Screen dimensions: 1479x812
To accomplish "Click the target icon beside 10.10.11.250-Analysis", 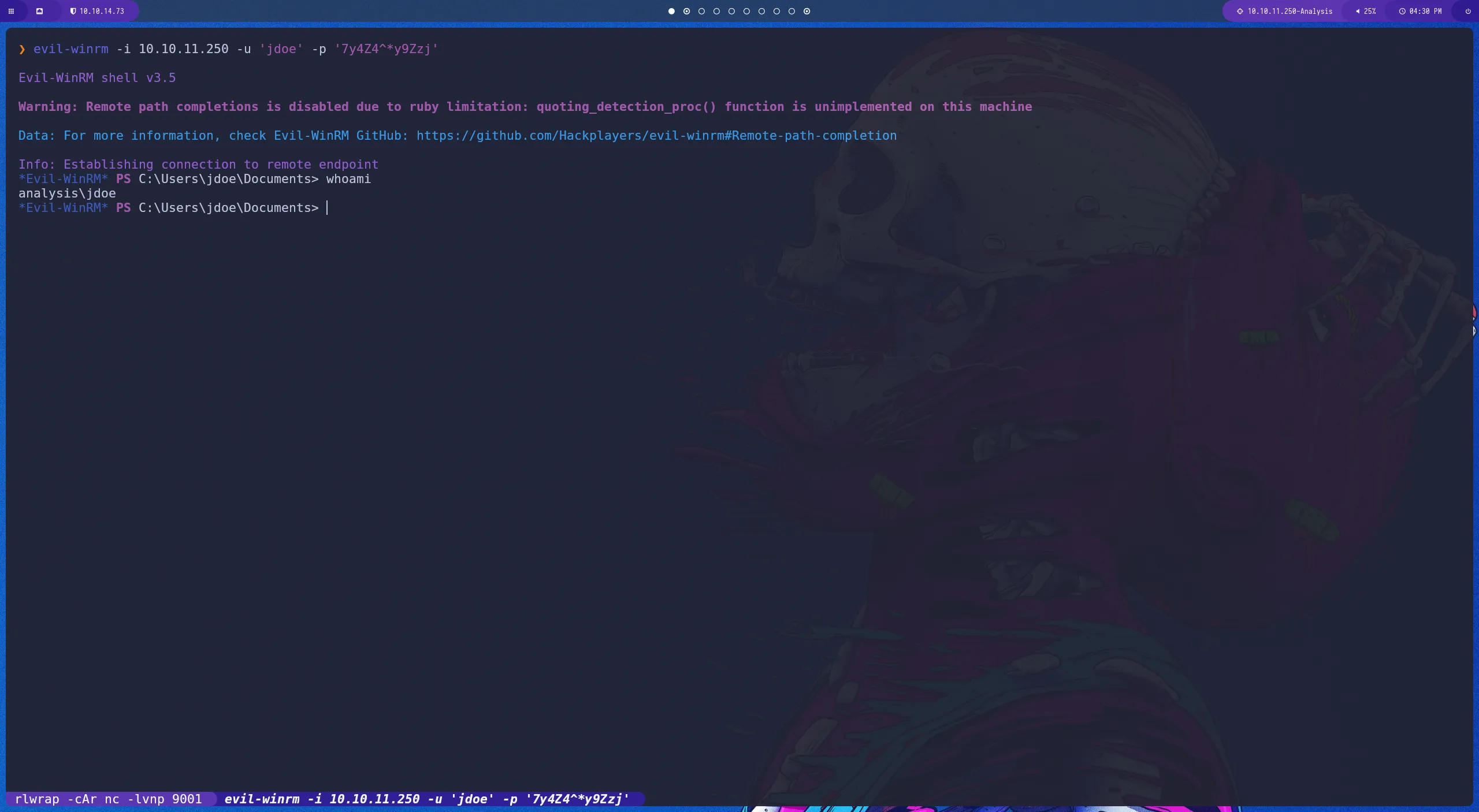I will point(1240,11).
